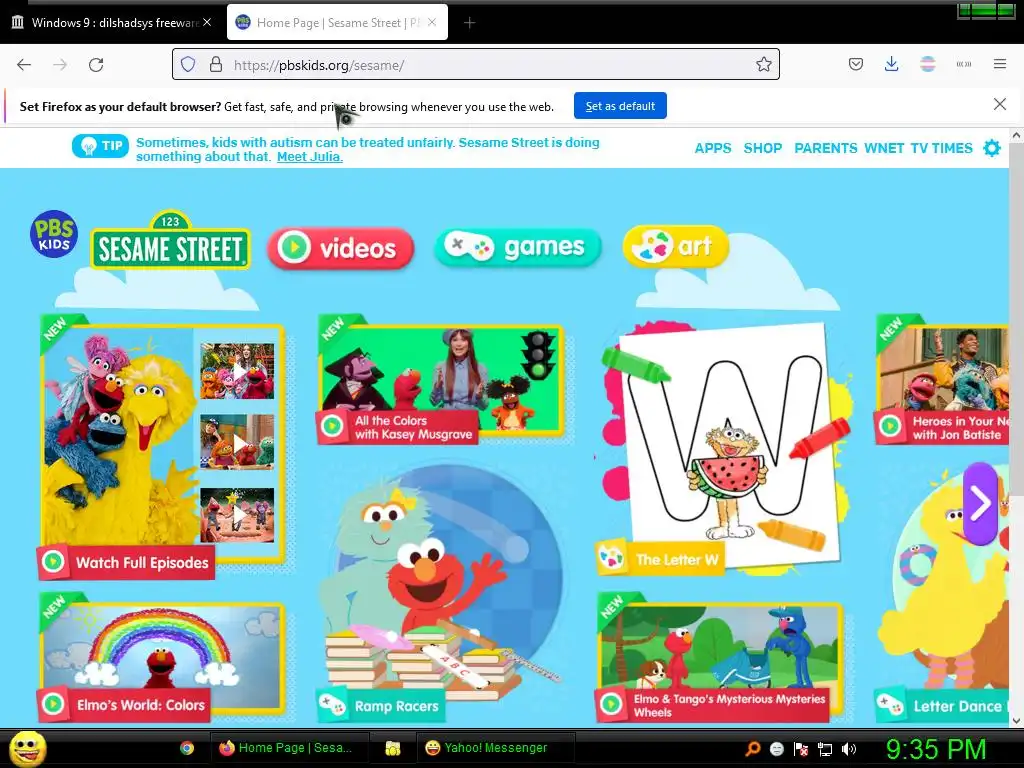Image resolution: width=1024 pixels, height=768 pixels.
Task: Play Heroes in Your Neighborhood with Jon Batiste
Action: 944,380
